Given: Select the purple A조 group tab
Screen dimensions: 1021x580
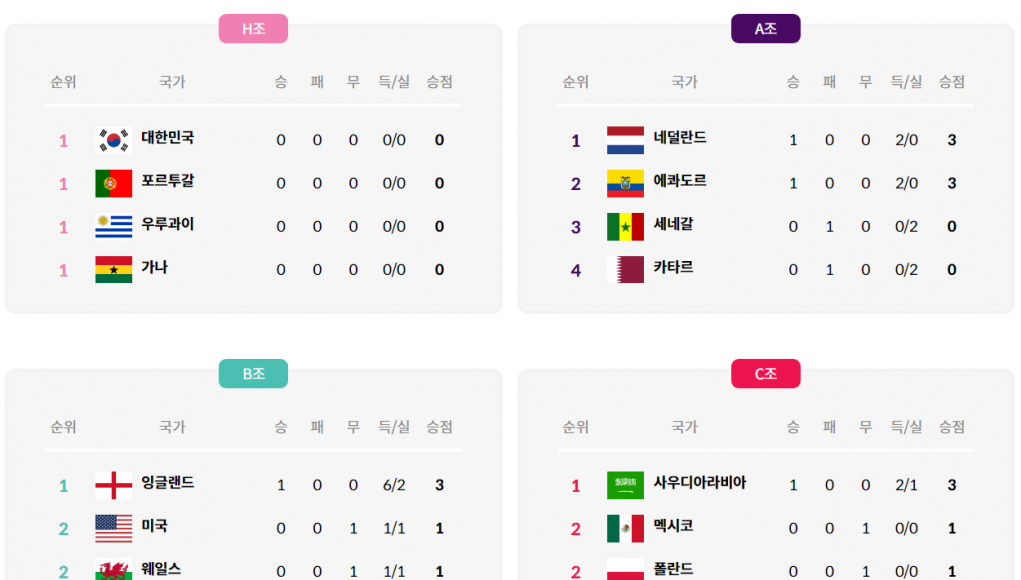Looking at the screenshot, I should coord(765,29).
